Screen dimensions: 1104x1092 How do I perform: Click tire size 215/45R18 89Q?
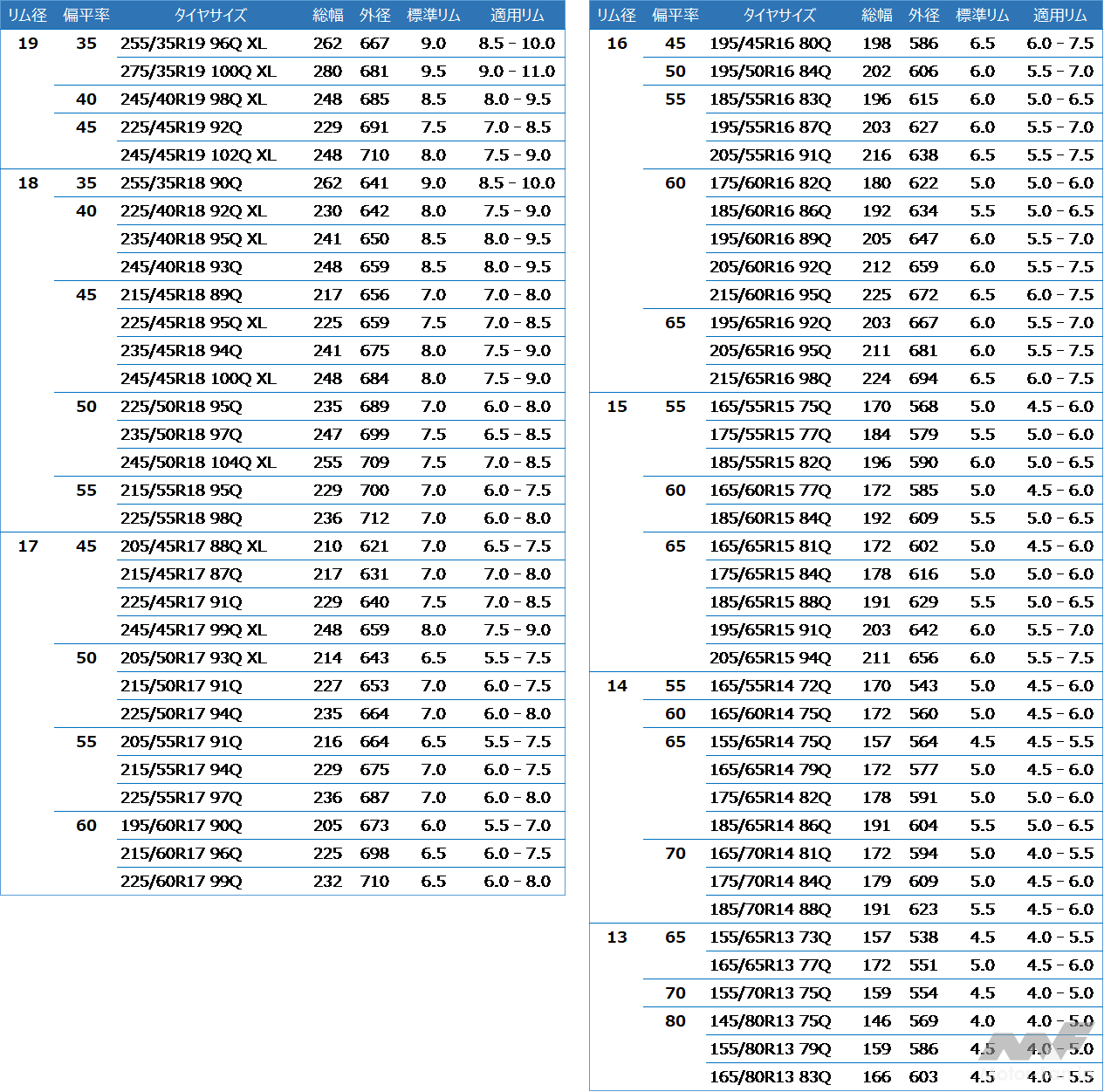(182, 294)
